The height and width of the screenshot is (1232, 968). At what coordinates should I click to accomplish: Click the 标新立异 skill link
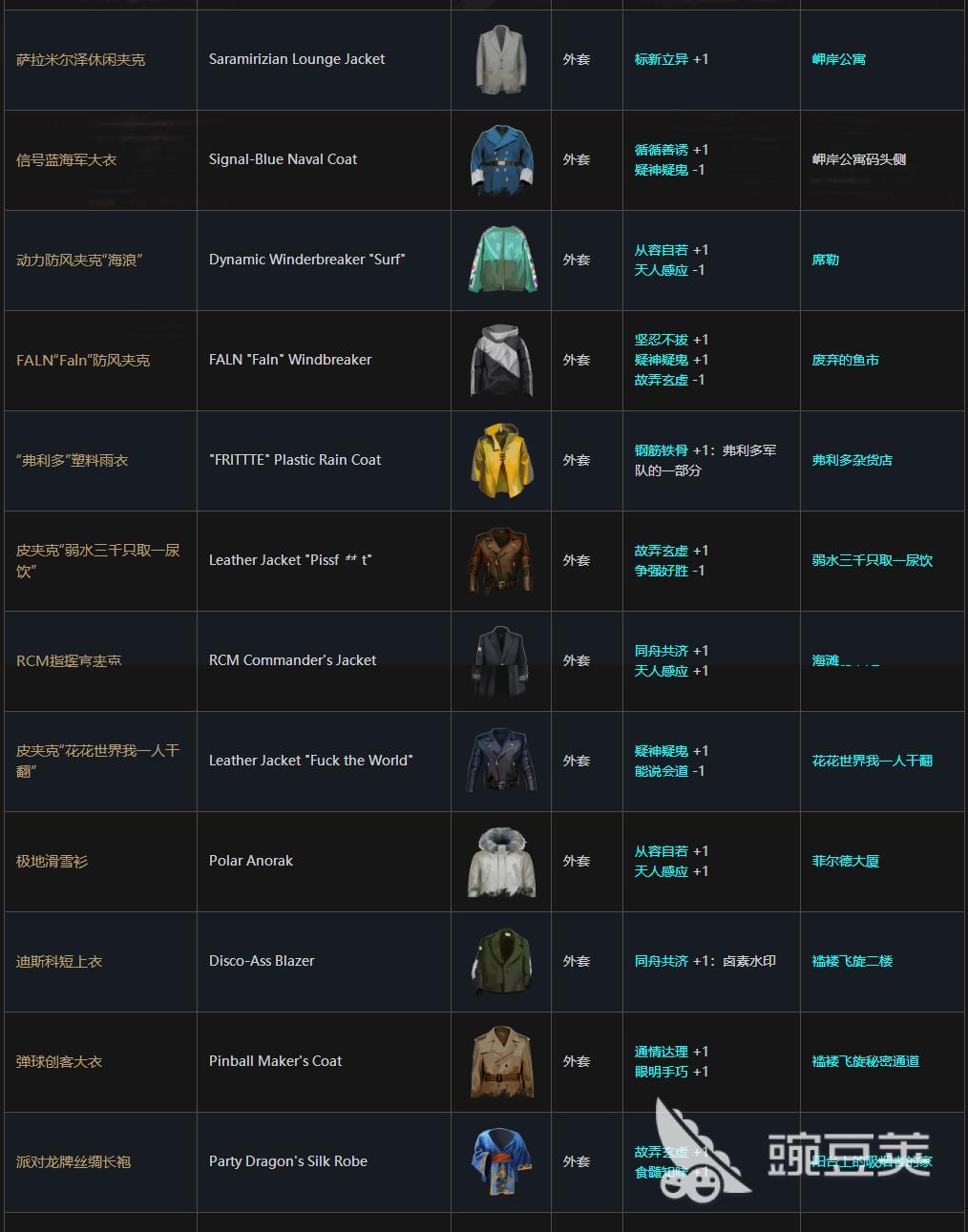click(661, 59)
